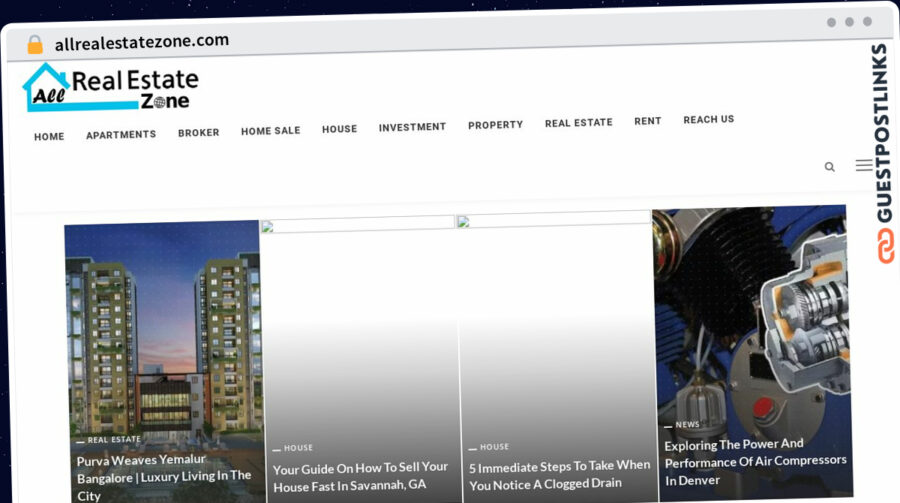Open the Property menu item
This screenshot has width=900, height=503.
[x=495, y=125]
